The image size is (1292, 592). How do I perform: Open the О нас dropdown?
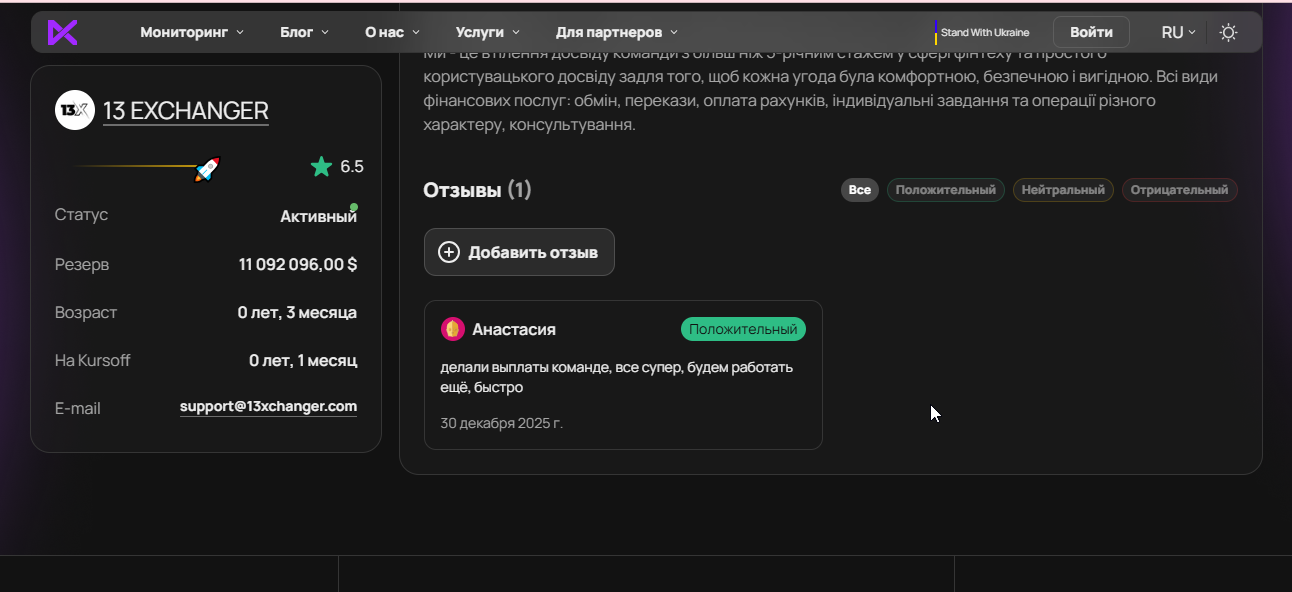point(392,32)
